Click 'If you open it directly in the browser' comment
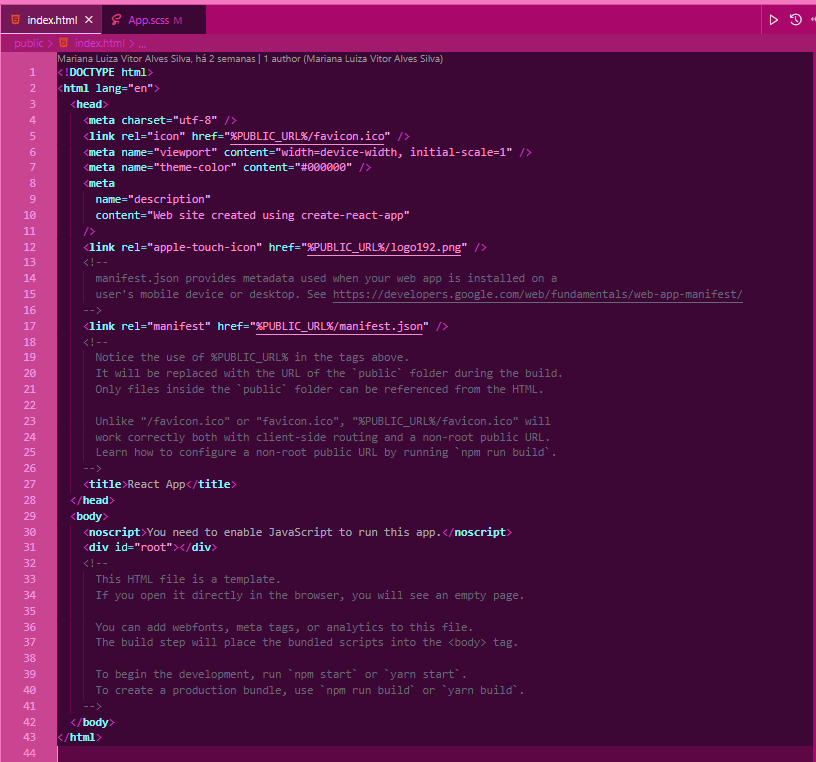 point(310,595)
